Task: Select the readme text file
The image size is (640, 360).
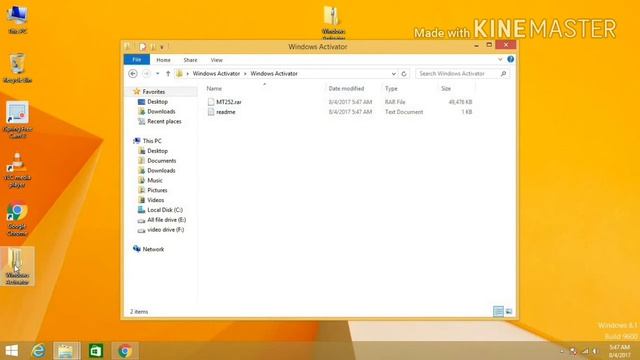Action: [226, 112]
